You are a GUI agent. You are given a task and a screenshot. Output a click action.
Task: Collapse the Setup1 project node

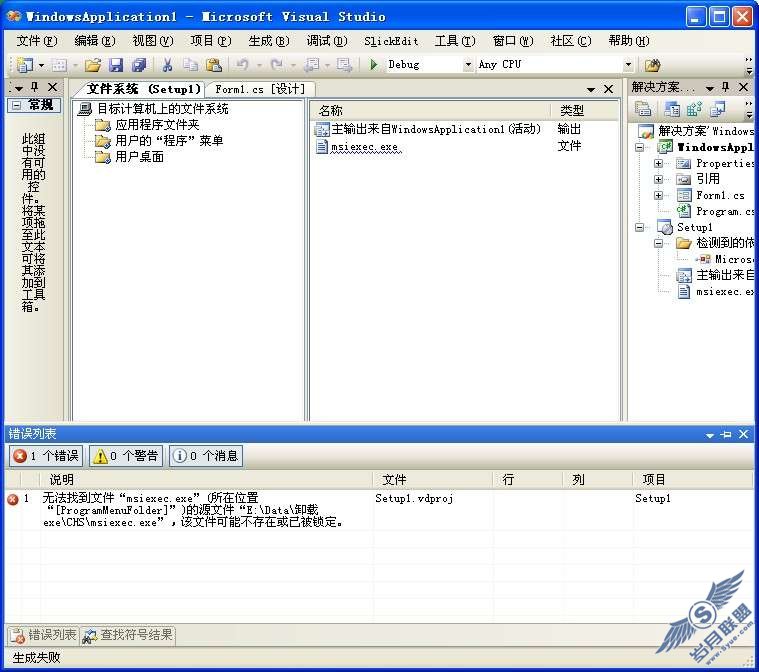coord(639,227)
